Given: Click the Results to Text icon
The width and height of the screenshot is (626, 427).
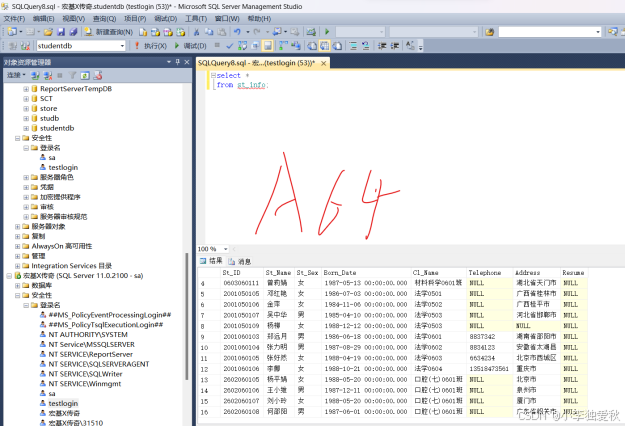Looking at the screenshot, I should (312, 46).
